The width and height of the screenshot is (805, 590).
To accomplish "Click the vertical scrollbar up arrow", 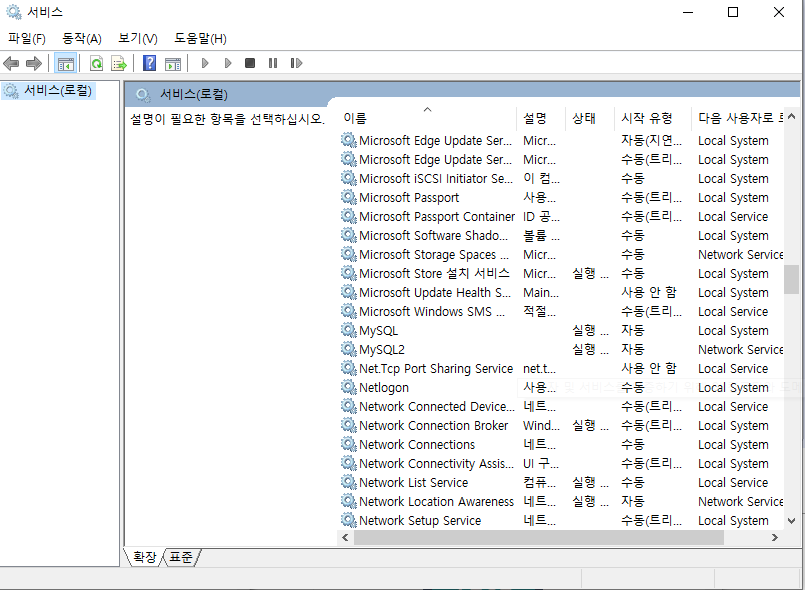I will pyautogui.click(x=791, y=117).
